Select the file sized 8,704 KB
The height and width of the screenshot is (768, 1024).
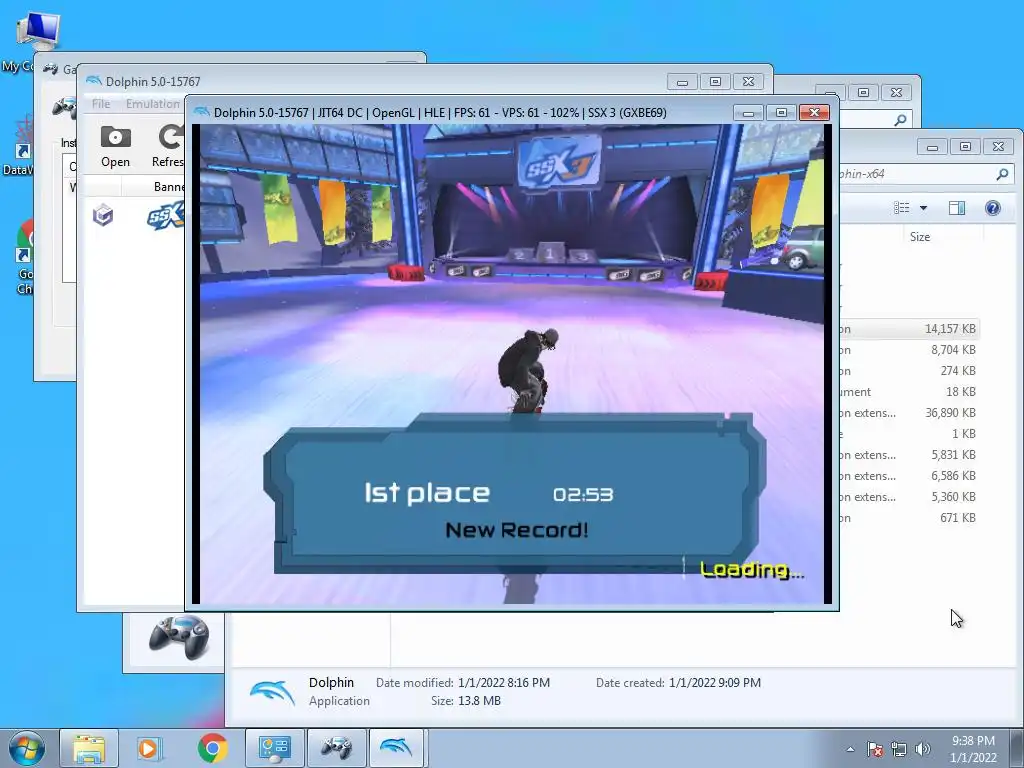click(909, 349)
